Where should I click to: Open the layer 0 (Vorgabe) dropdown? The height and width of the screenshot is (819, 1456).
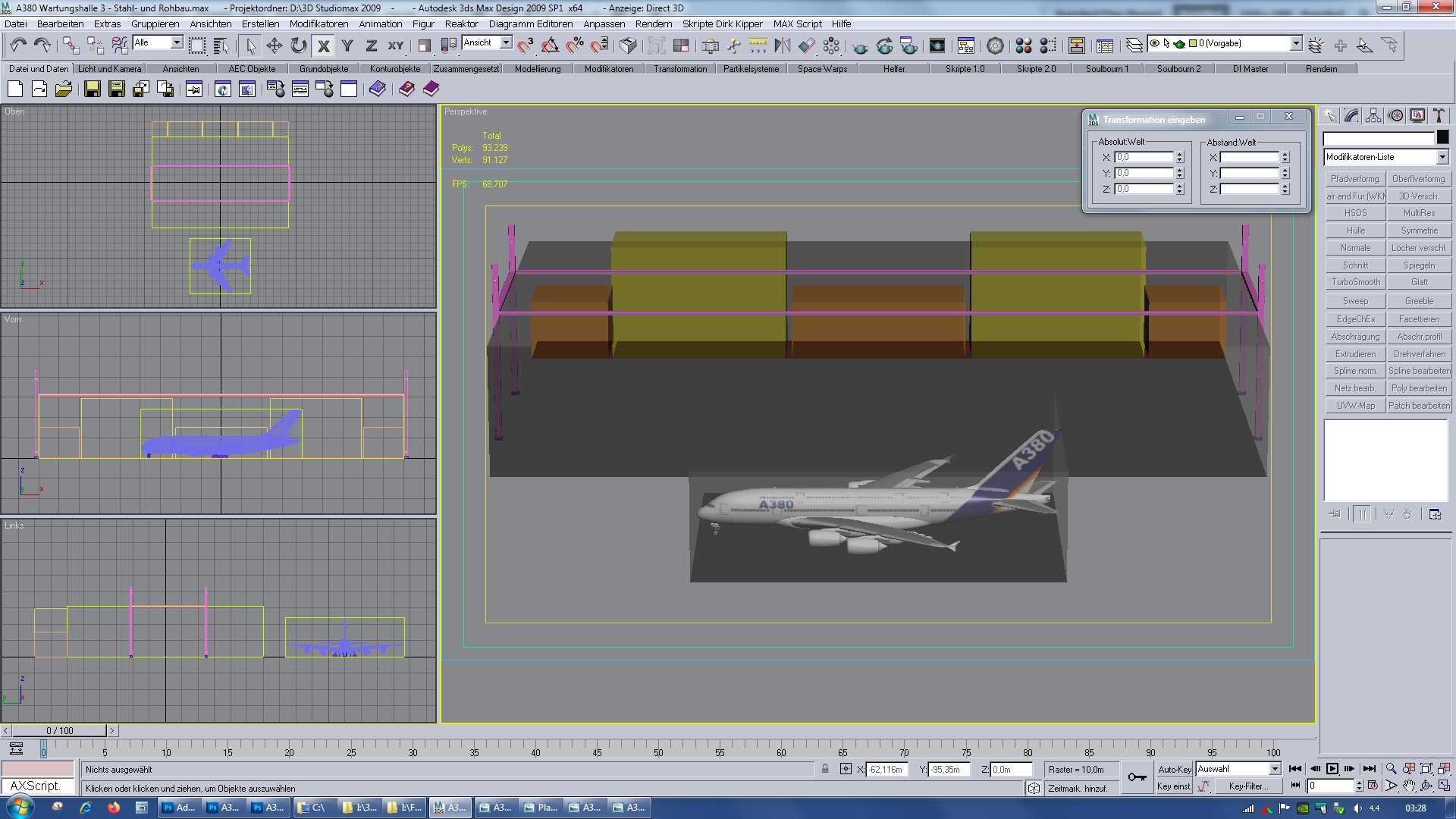coord(1296,43)
